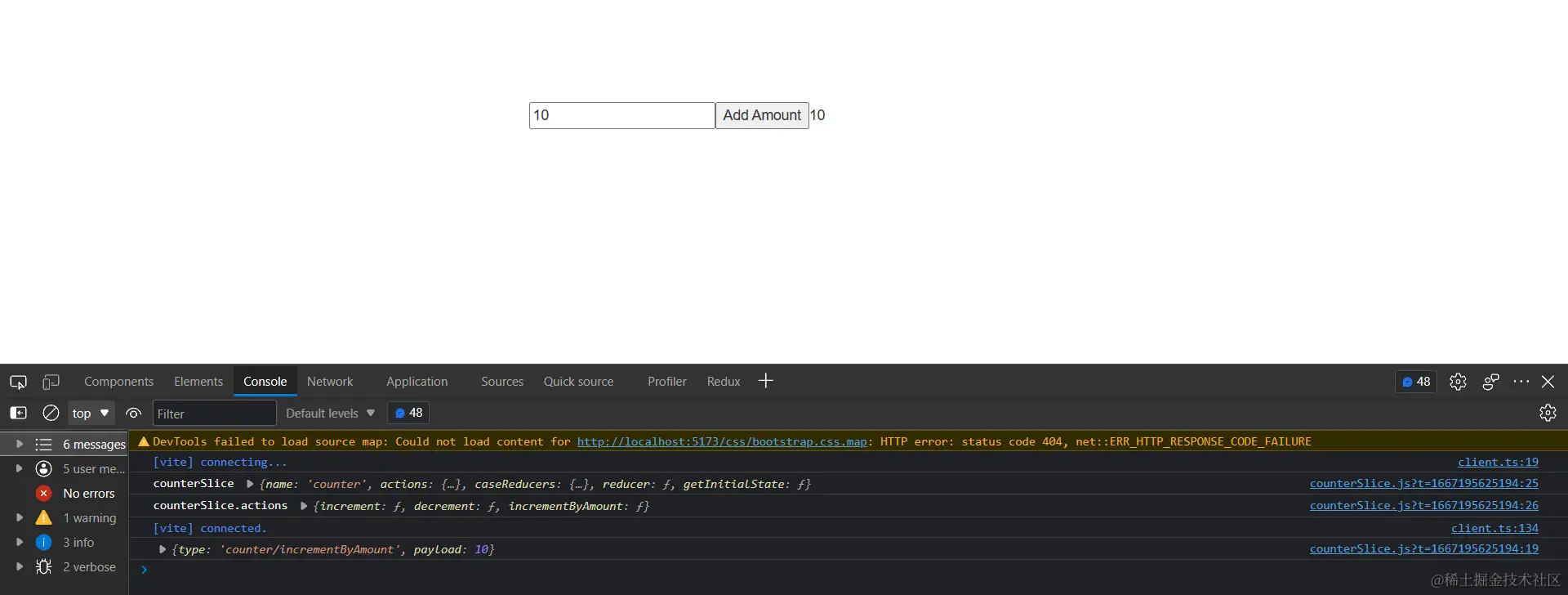Click the verbose bug icon in sidebar
Viewport: 1568px width, 595px height.
tap(43, 566)
